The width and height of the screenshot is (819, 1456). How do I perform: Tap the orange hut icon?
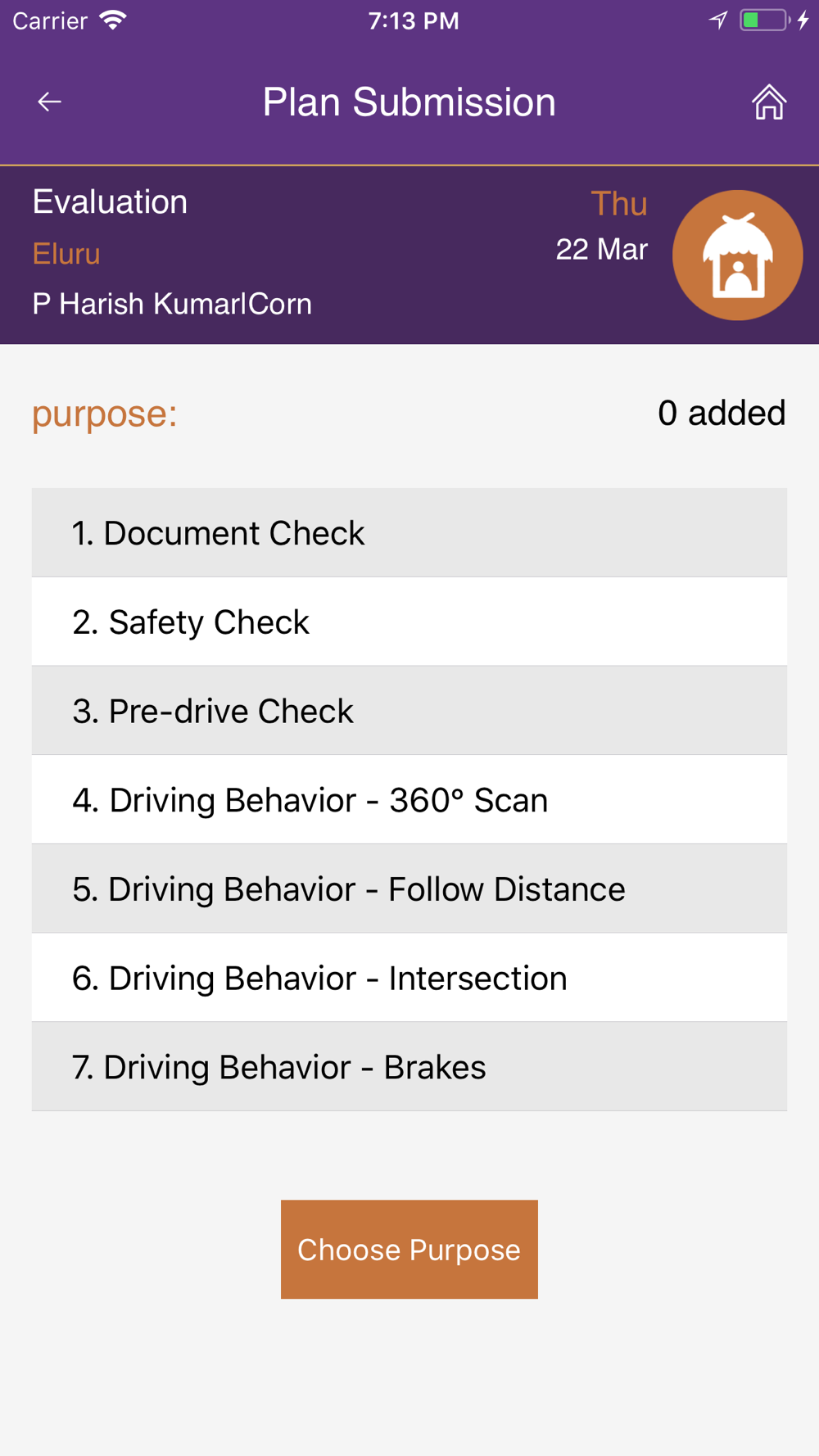(x=737, y=255)
